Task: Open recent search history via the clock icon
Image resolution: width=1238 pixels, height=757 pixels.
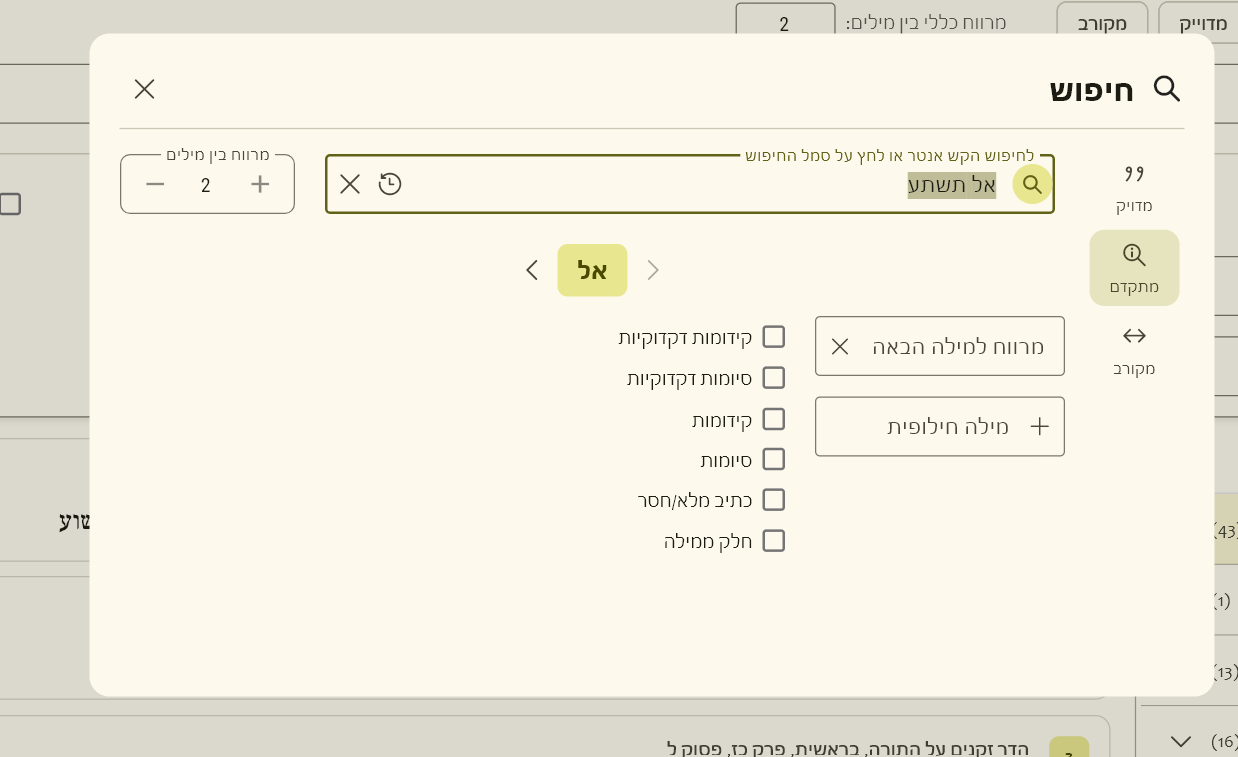Action: tap(390, 184)
